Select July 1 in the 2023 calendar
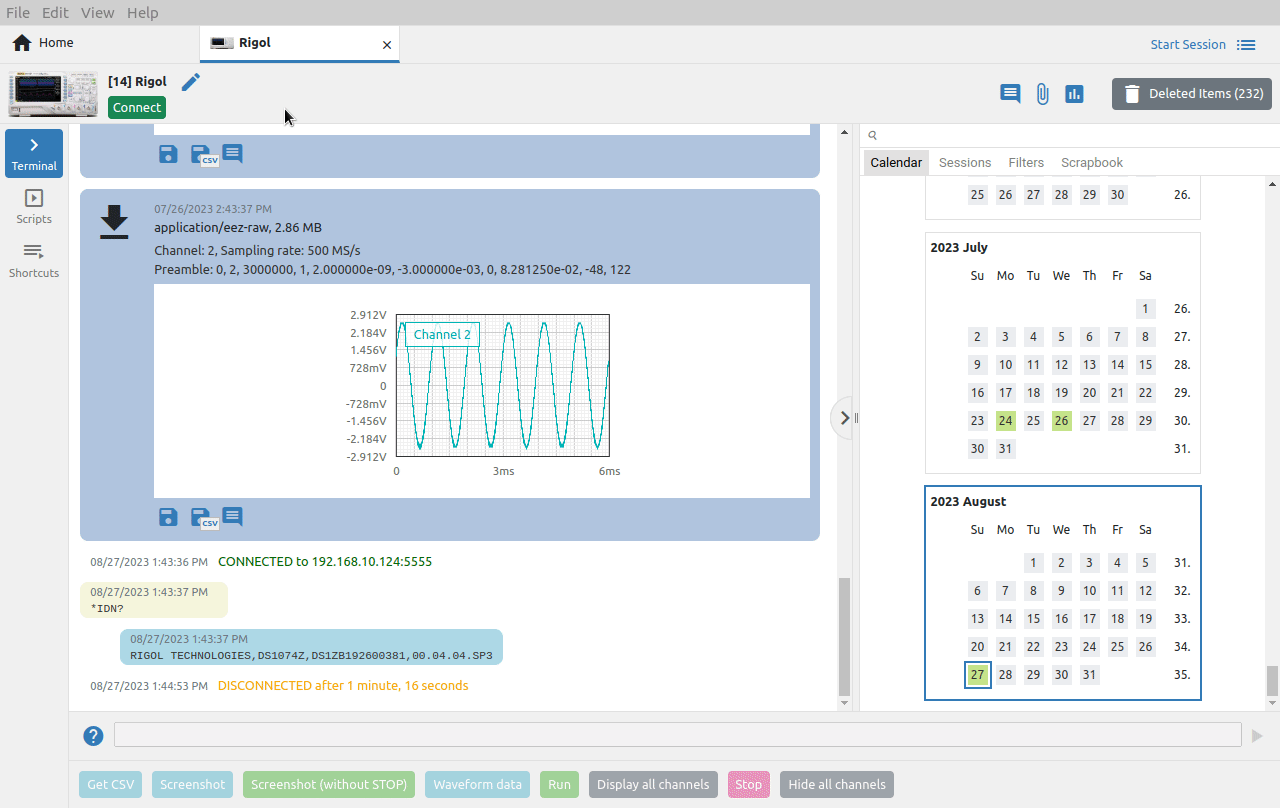 pyautogui.click(x=1146, y=309)
